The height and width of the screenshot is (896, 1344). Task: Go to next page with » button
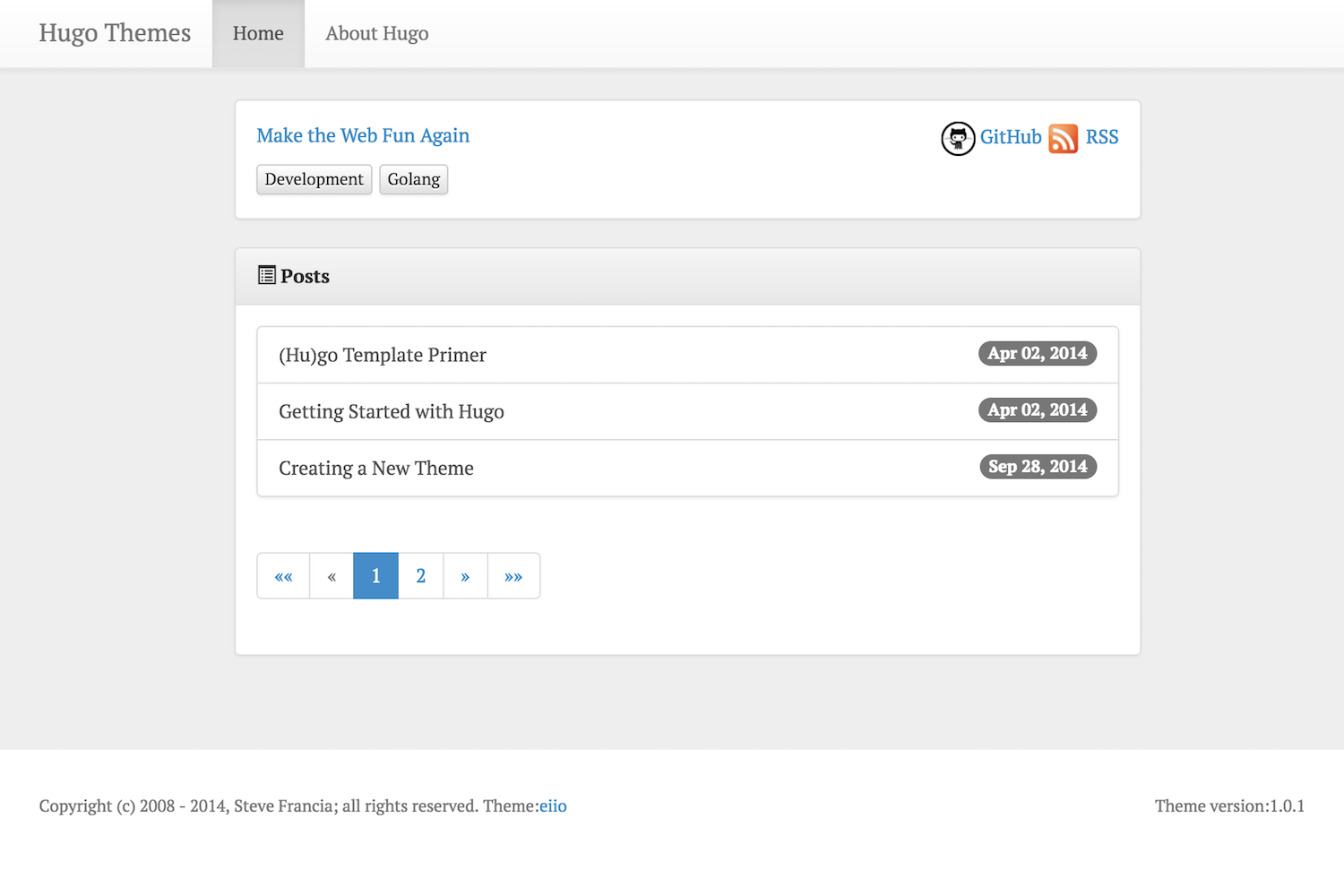(465, 576)
